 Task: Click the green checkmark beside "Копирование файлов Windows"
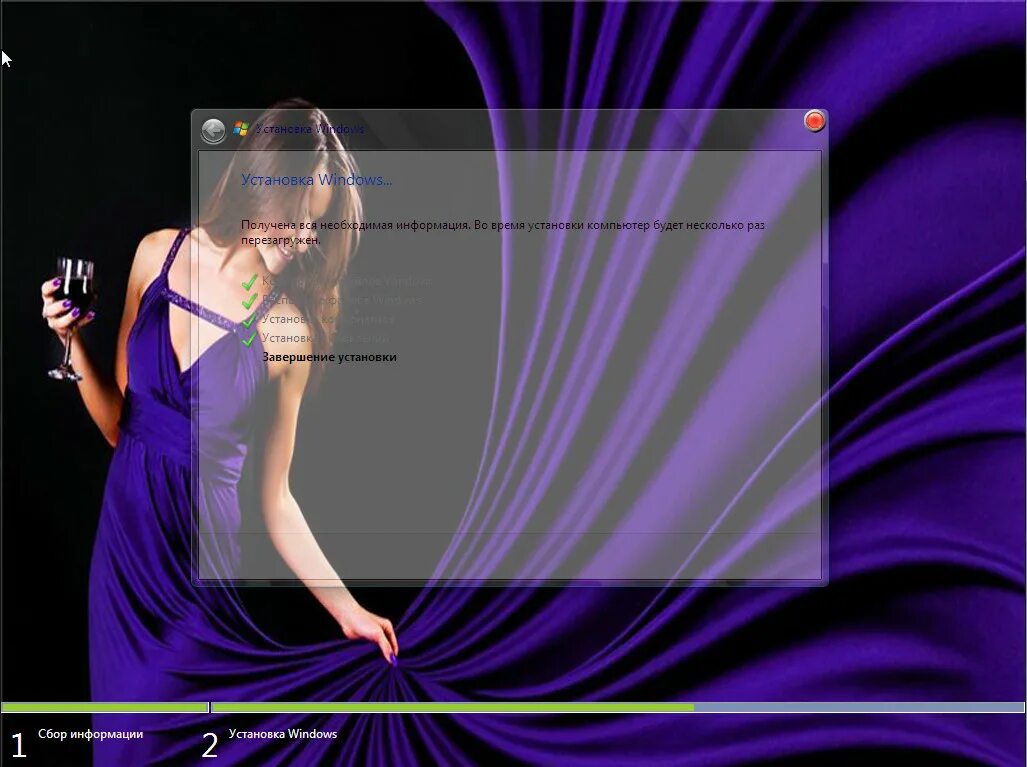coord(249,282)
